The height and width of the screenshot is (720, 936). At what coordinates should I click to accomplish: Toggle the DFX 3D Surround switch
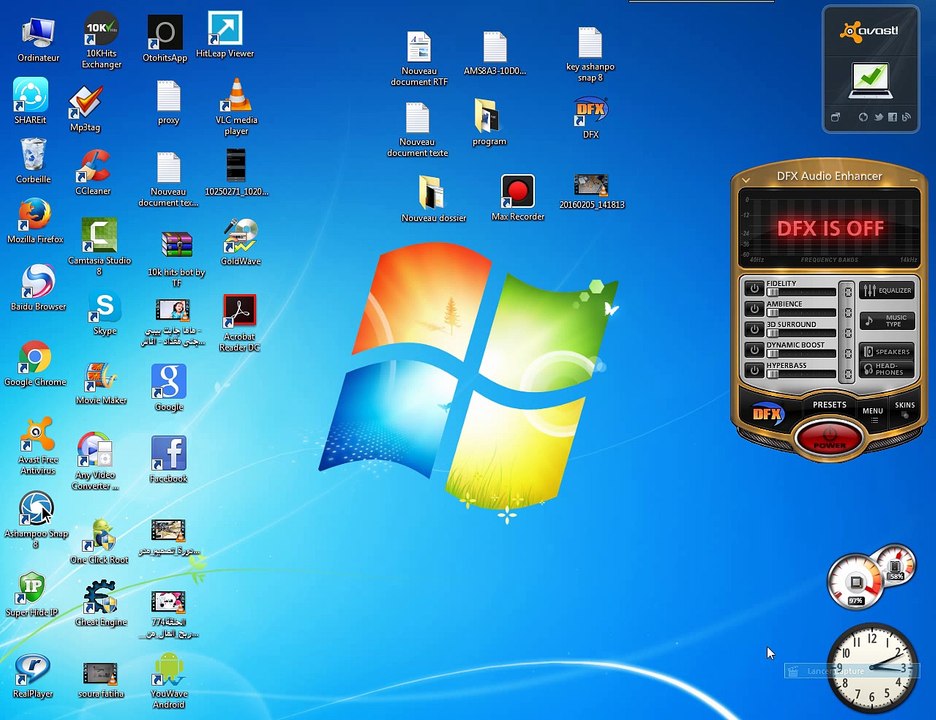(x=754, y=329)
